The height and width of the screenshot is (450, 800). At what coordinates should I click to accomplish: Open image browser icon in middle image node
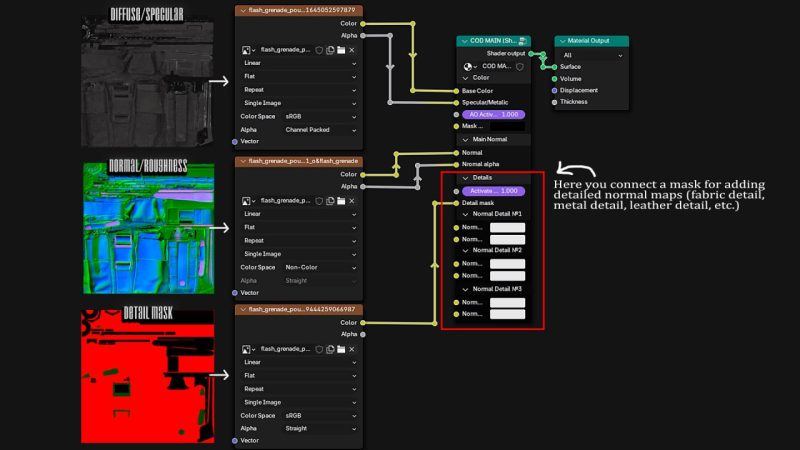(248, 201)
